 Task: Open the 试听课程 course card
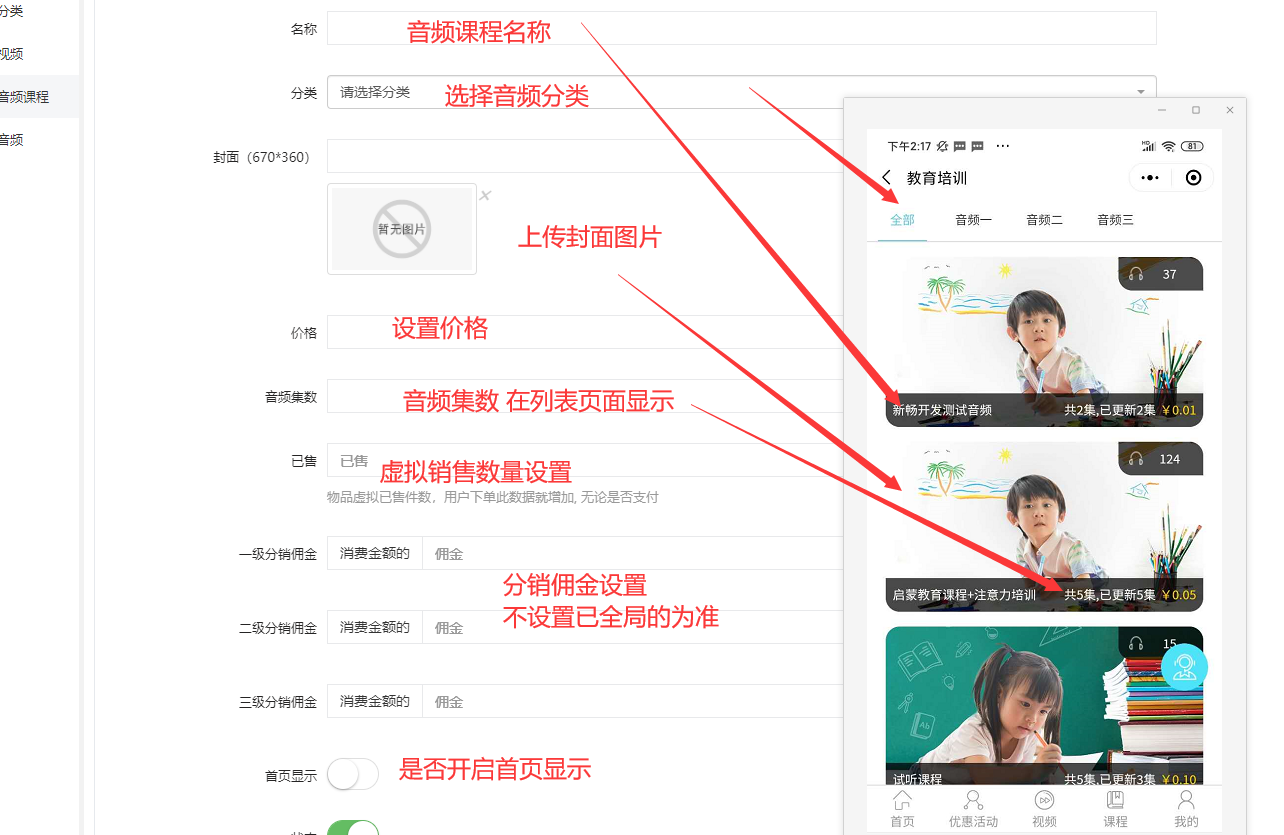[x=1044, y=706]
